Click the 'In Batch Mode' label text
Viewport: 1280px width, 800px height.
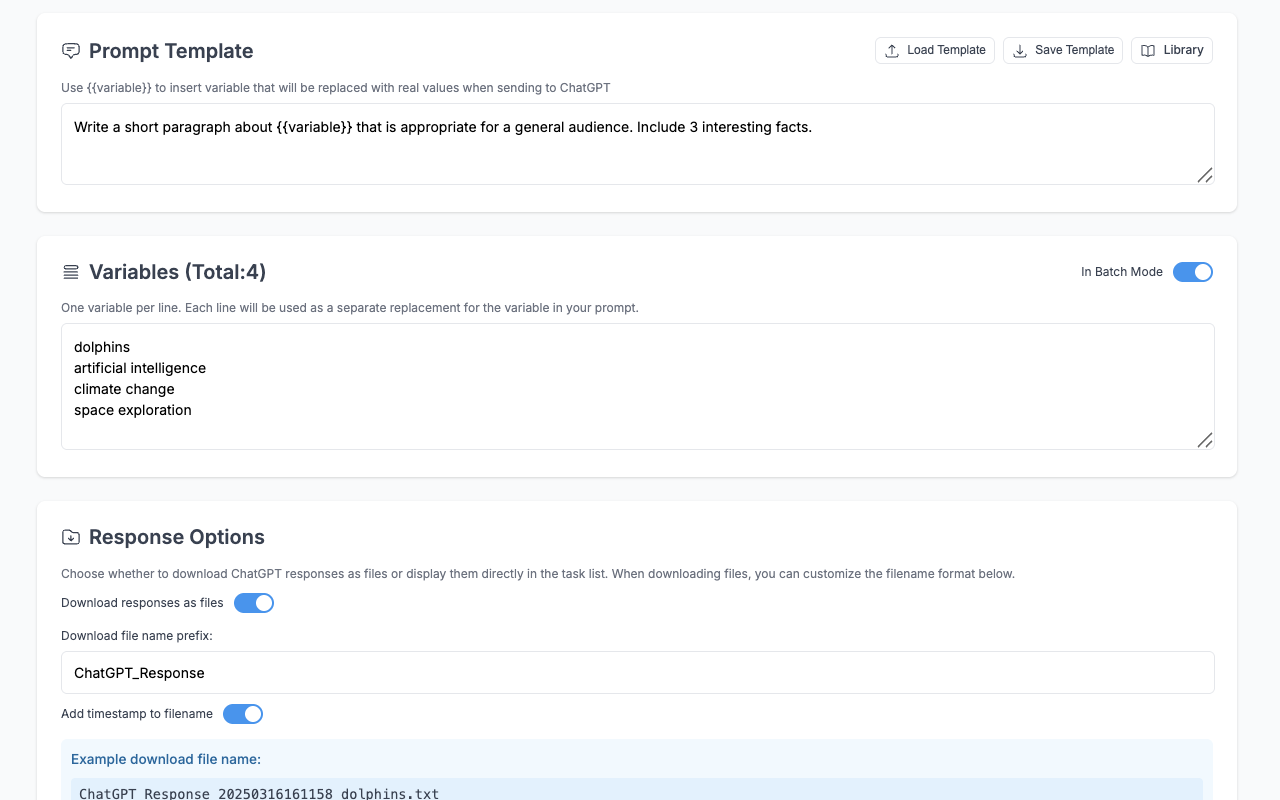[x=1122, y=272]
